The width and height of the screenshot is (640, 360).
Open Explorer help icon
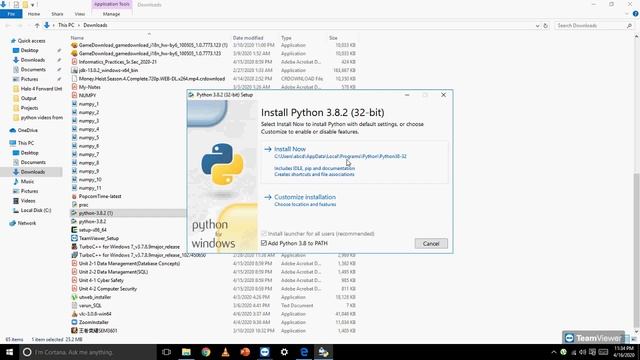point(635,14)
